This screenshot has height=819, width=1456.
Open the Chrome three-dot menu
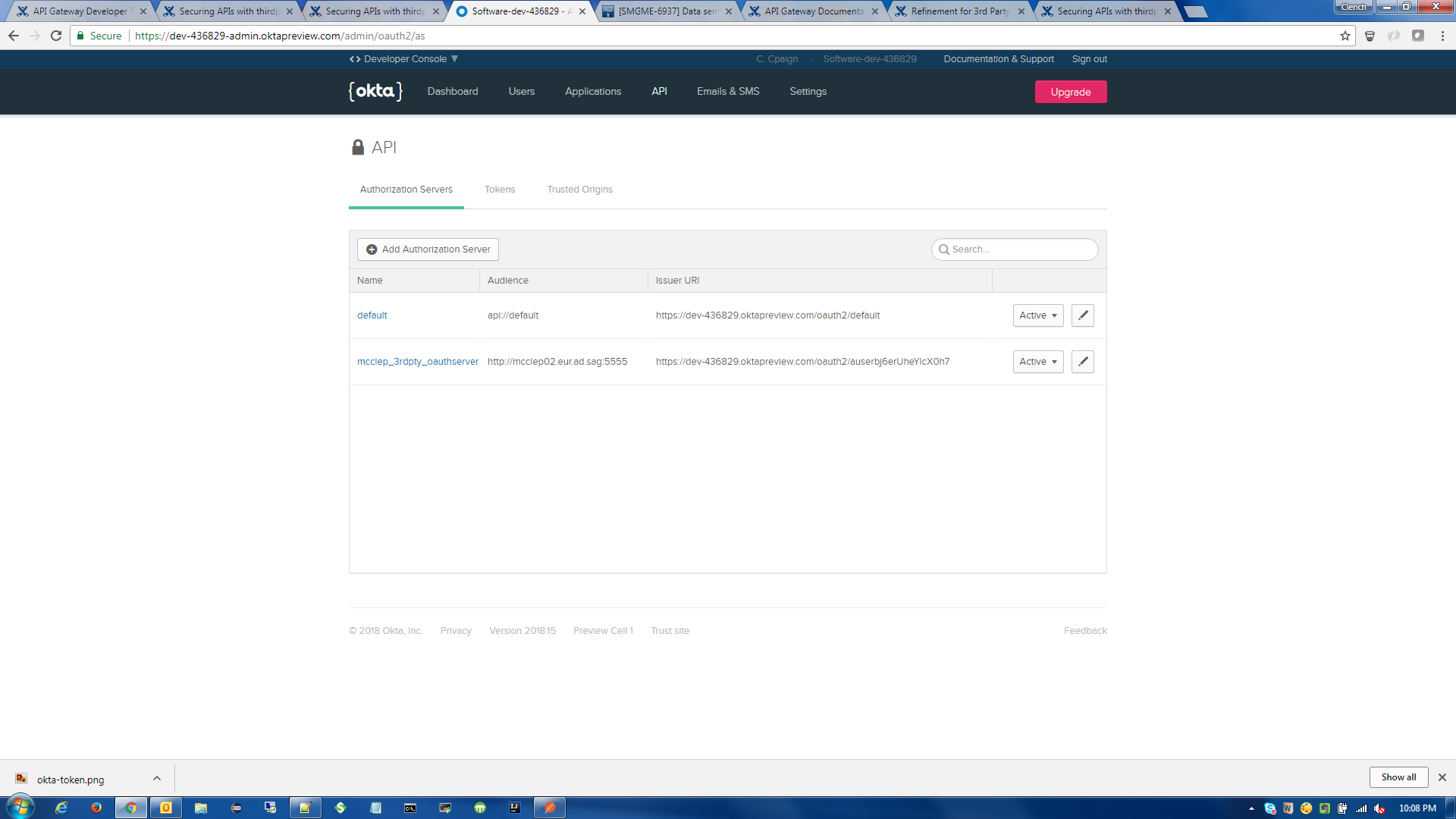[x=1442, y=36]
